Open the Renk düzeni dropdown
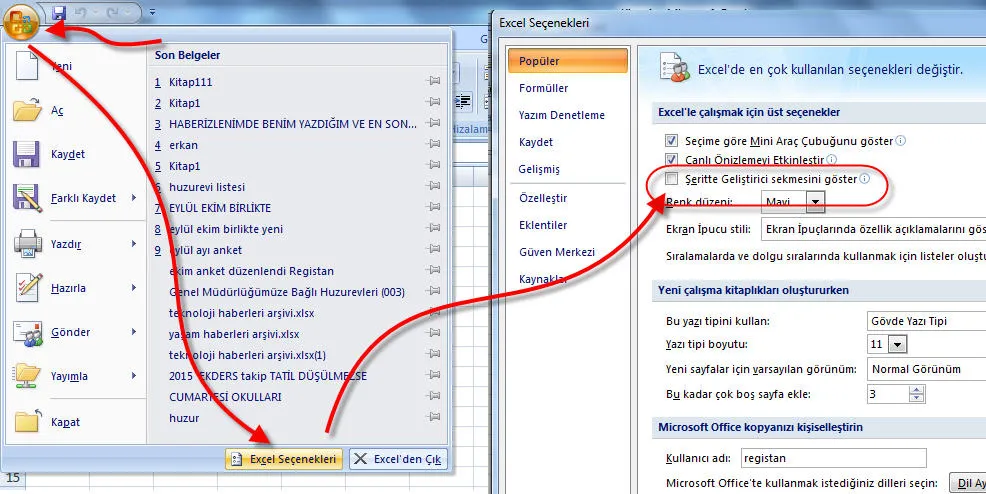The width and height of the screenshot is (986, 494). (x=816, y=202)
